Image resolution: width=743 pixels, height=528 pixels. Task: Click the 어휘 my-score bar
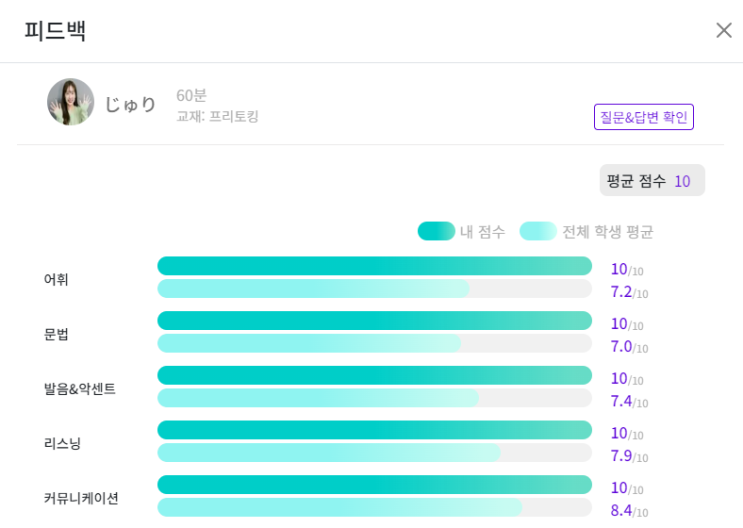[x=374, y=266]
